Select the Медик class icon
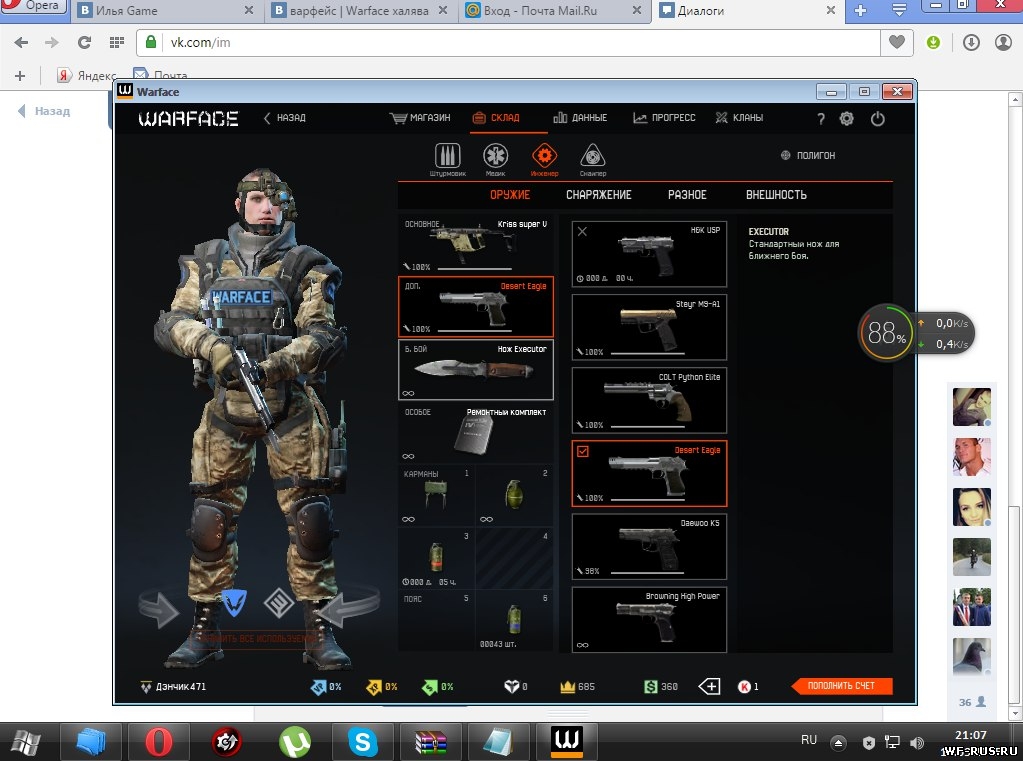 click(x=495, y=156)
